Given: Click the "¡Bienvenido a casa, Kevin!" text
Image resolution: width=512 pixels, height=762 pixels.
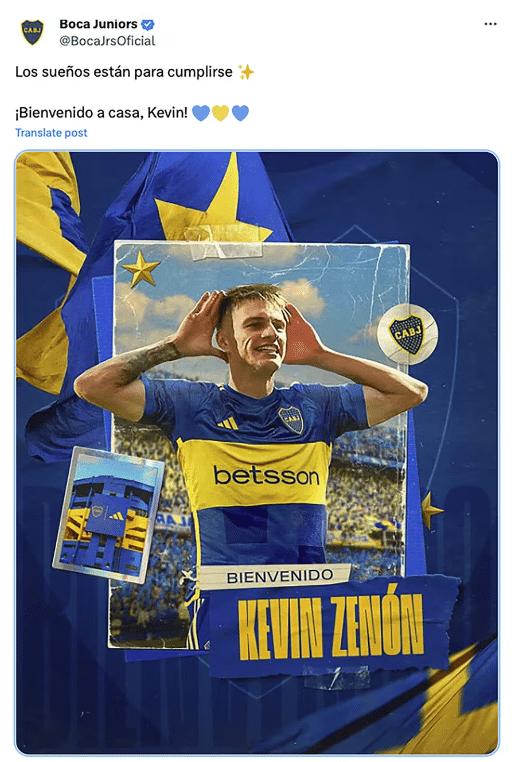Looking at the screenshot, I should coord(102,113).
